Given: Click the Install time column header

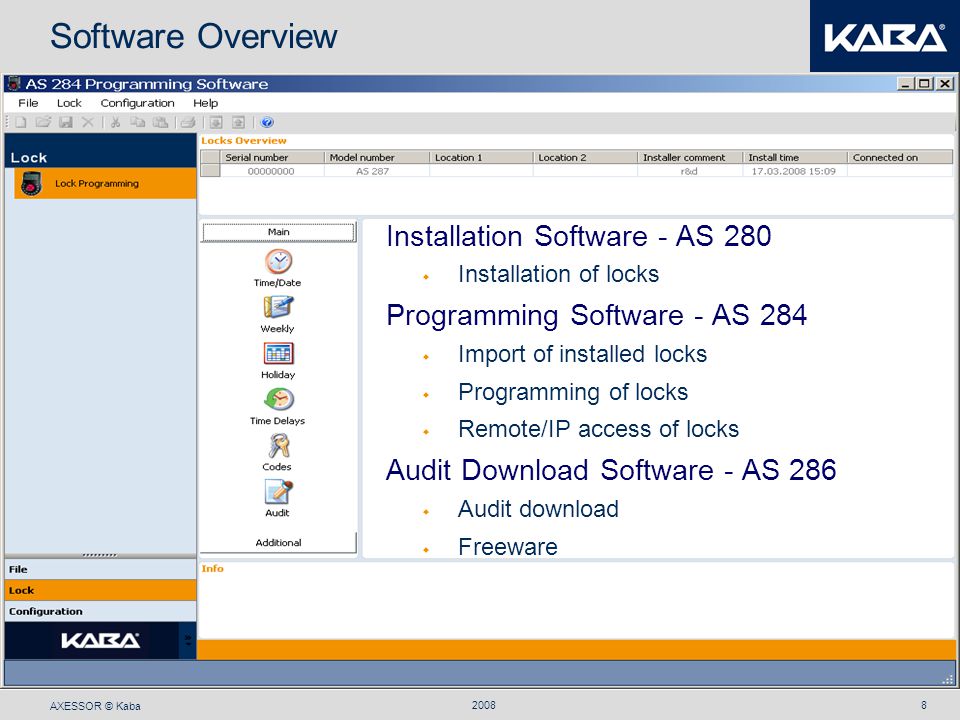Looking at the screenshot, I should point(795,157).
